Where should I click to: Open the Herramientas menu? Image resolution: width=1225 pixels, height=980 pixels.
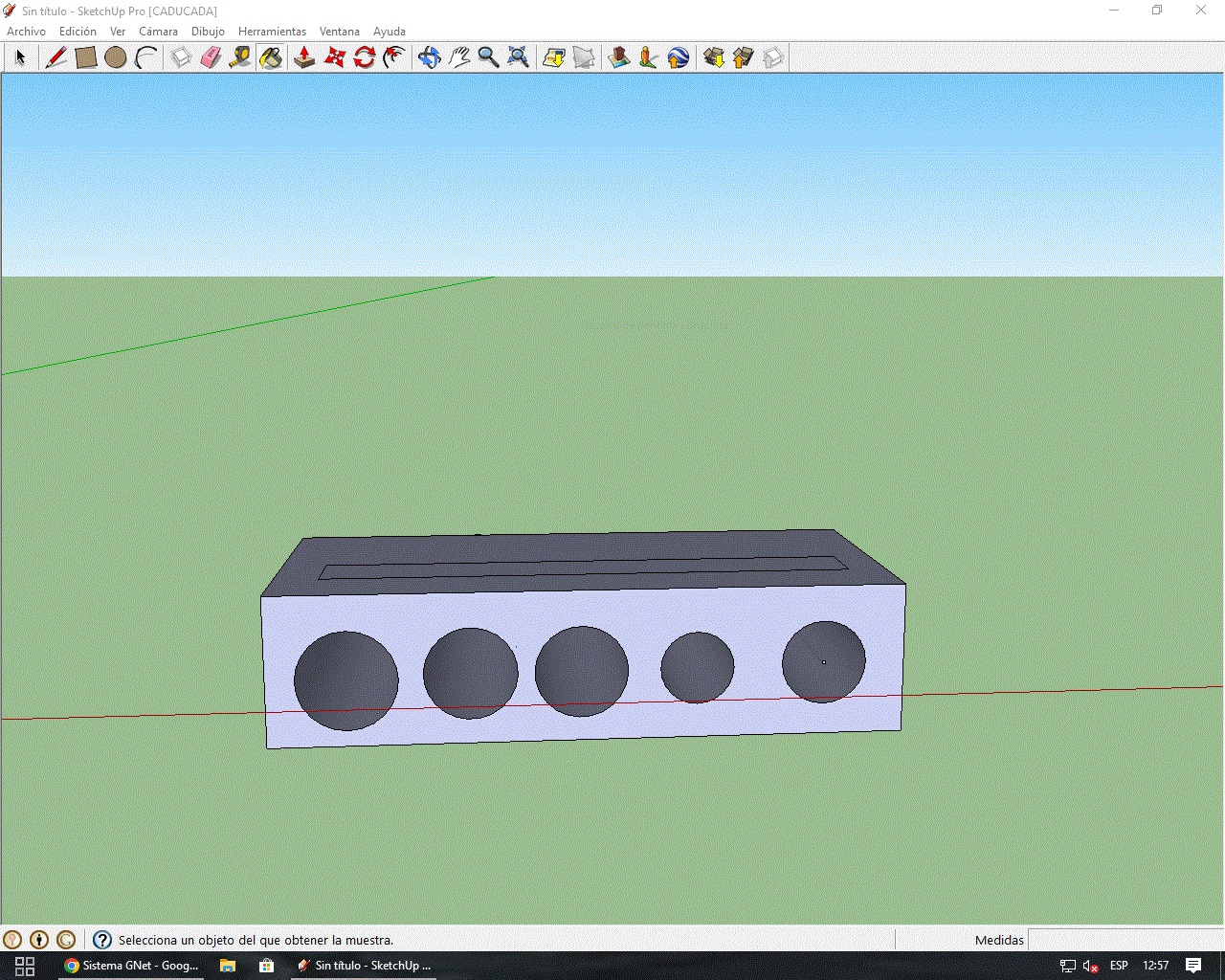click(x=272, y=32)
